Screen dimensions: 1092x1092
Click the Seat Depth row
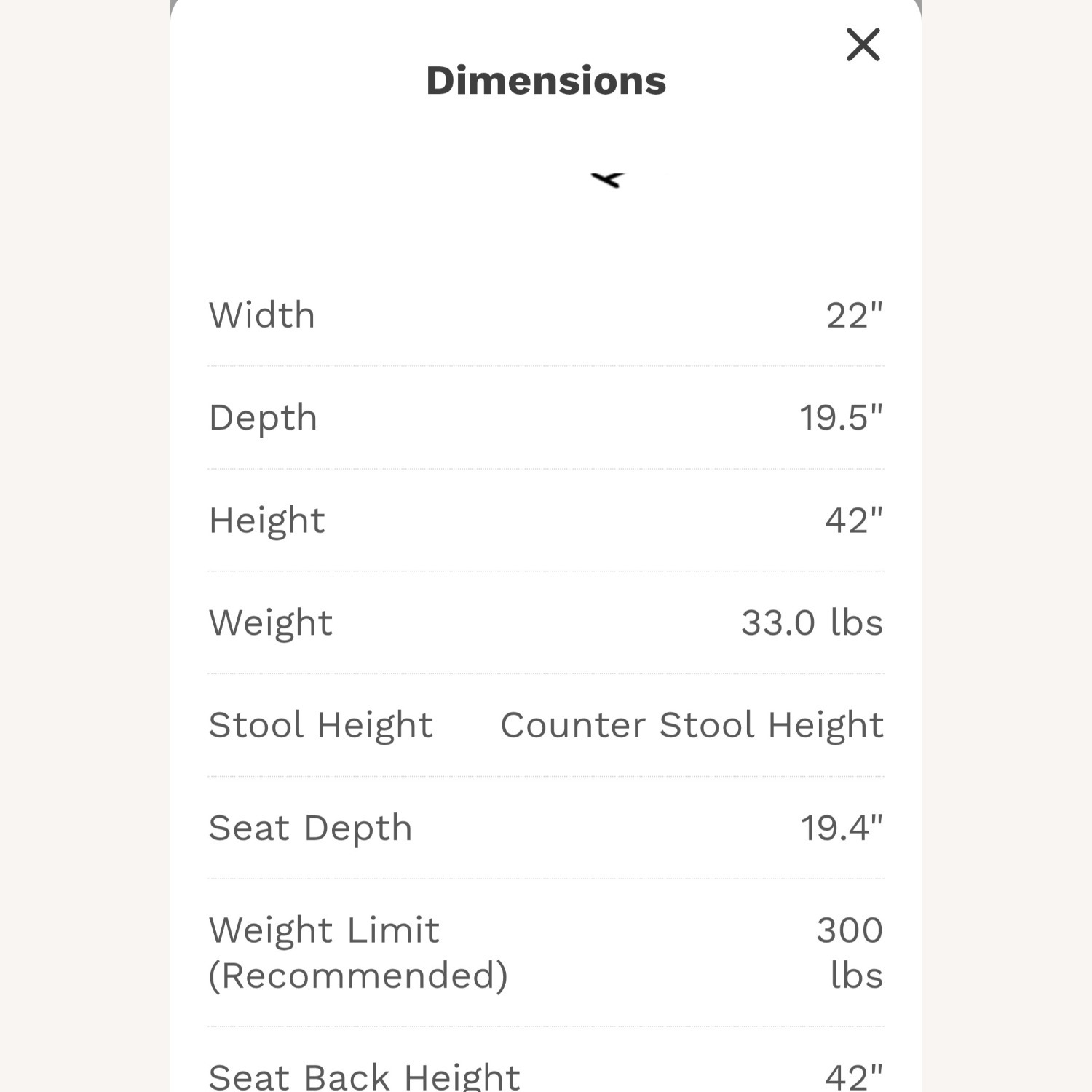[310, 828]
